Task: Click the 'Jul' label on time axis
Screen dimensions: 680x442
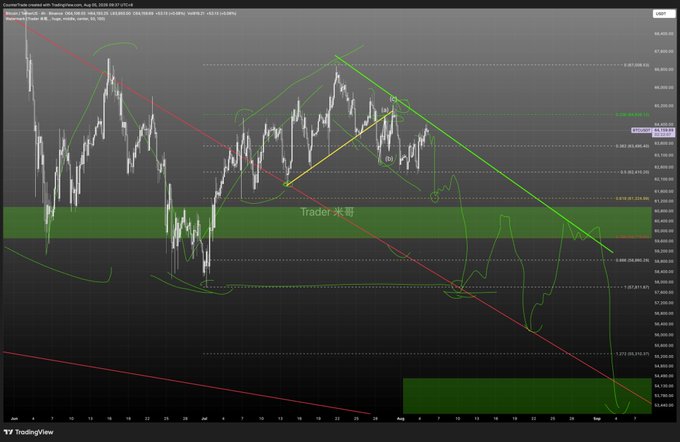Action: coord(204,419)
